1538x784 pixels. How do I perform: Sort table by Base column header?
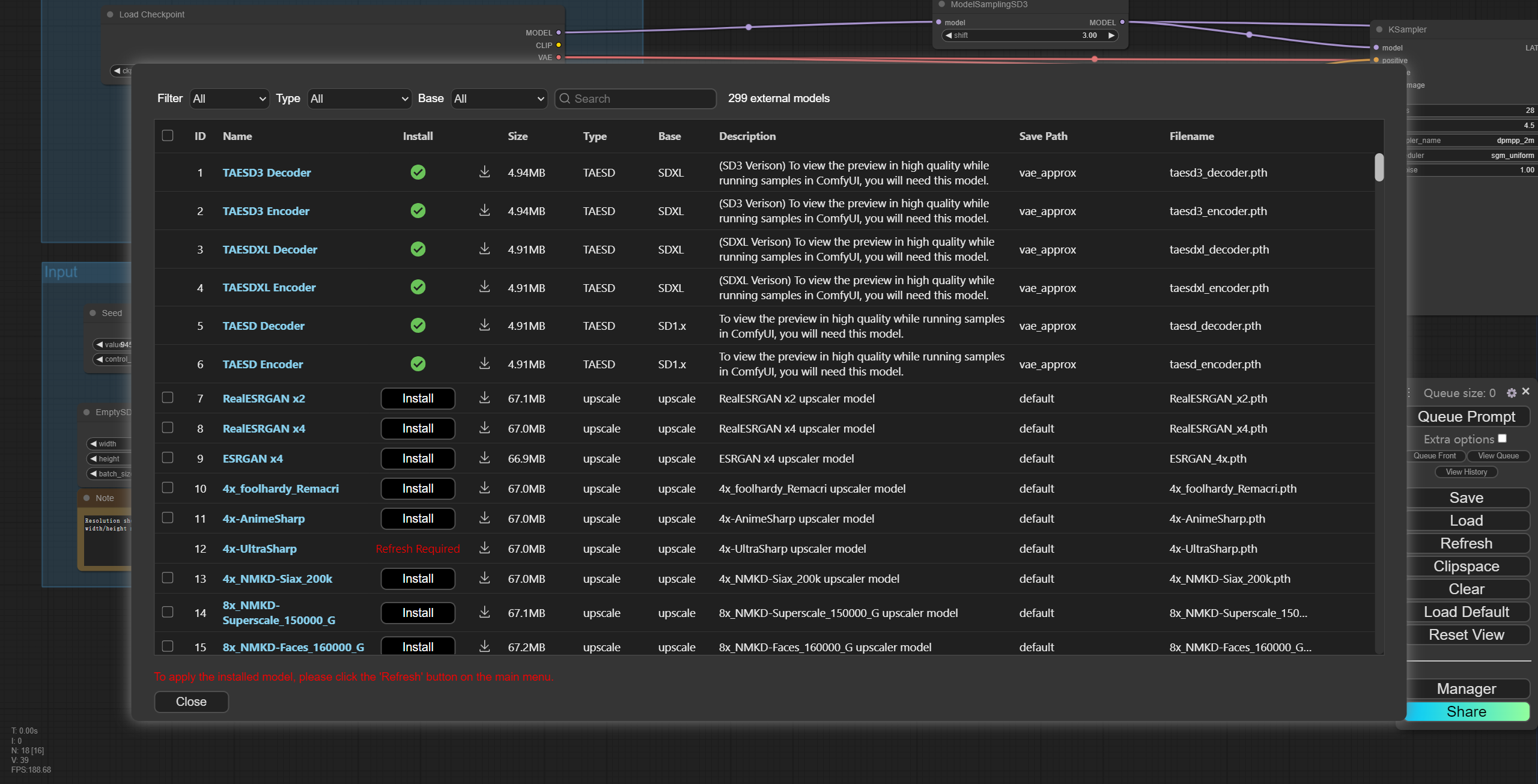pos(669,136)
